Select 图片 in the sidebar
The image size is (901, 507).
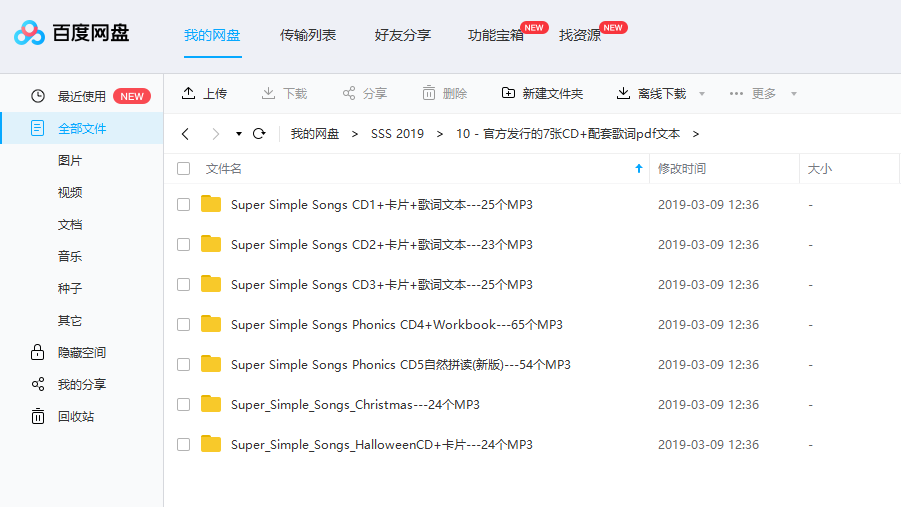click(70, 160)
